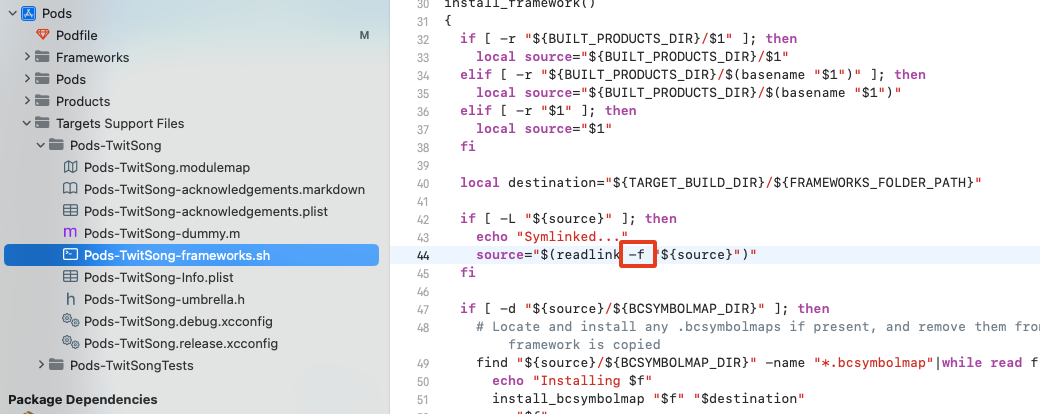Screen dimensions: 1040x414
Task: Click the gear icon for debug.xcconfig
Action: [x=70, y=321]
